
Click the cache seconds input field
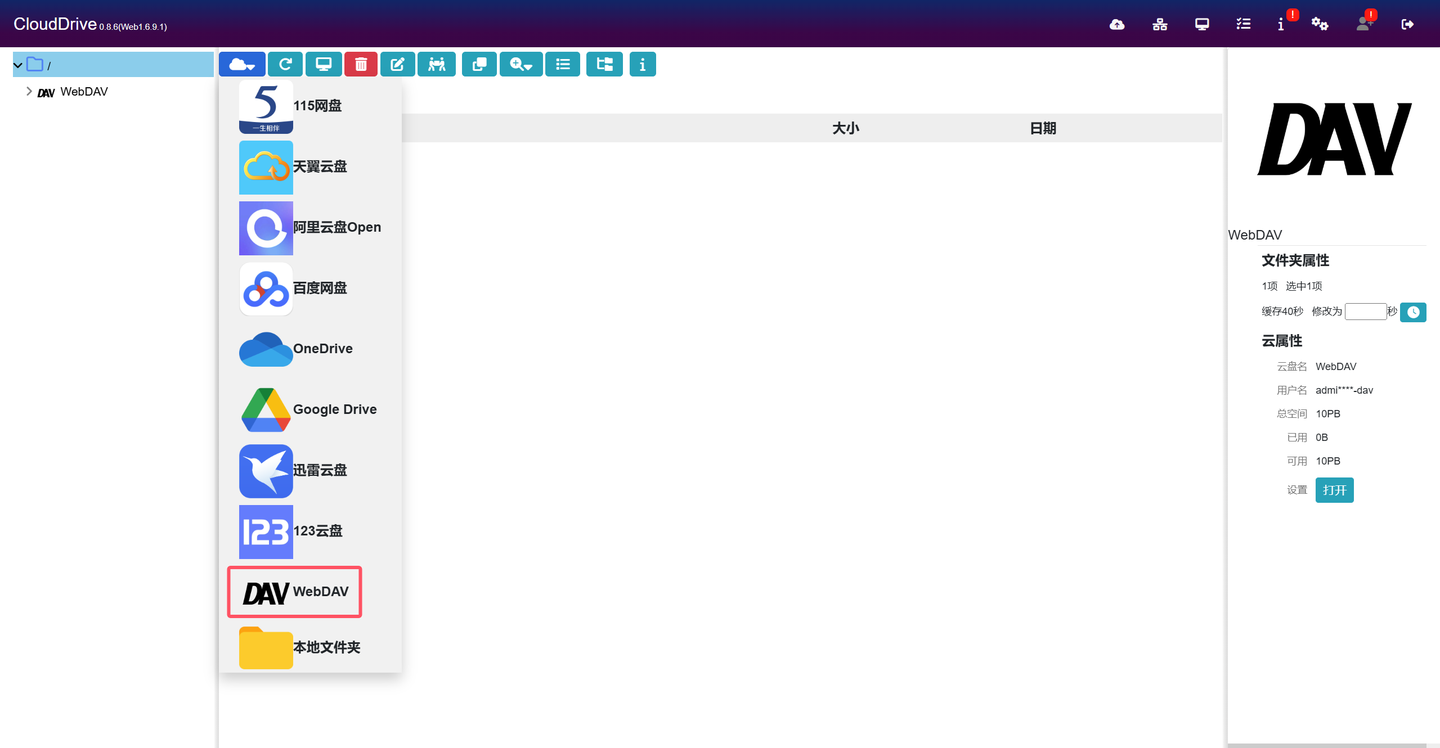1365,311
